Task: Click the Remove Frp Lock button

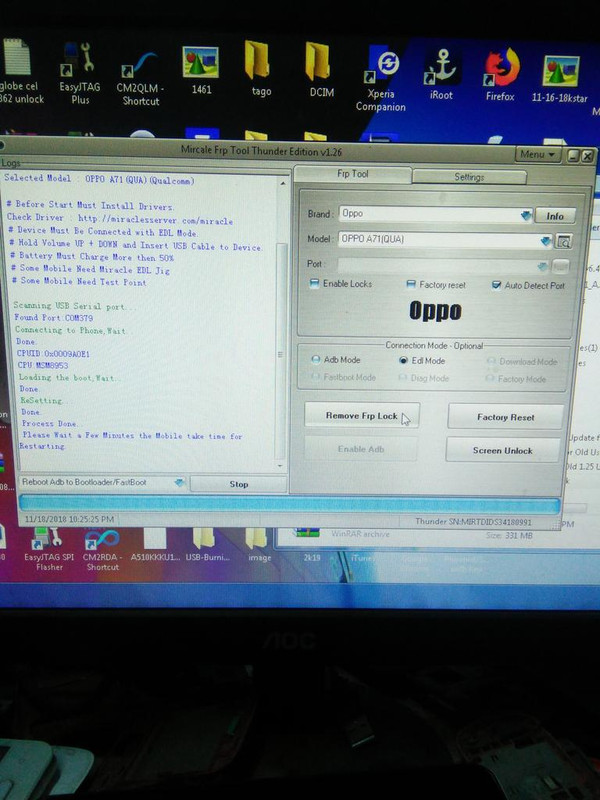Action: point(362,416)
